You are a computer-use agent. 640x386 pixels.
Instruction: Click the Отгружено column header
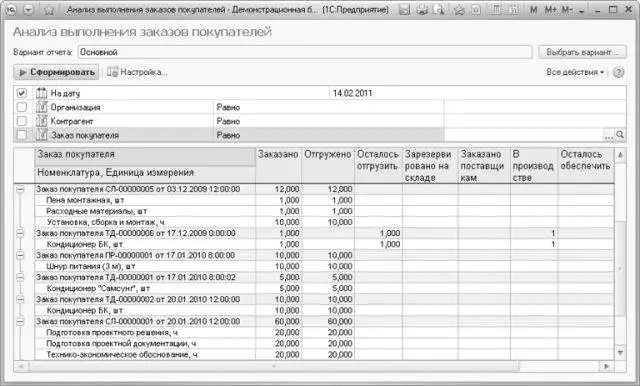[328, 166]
